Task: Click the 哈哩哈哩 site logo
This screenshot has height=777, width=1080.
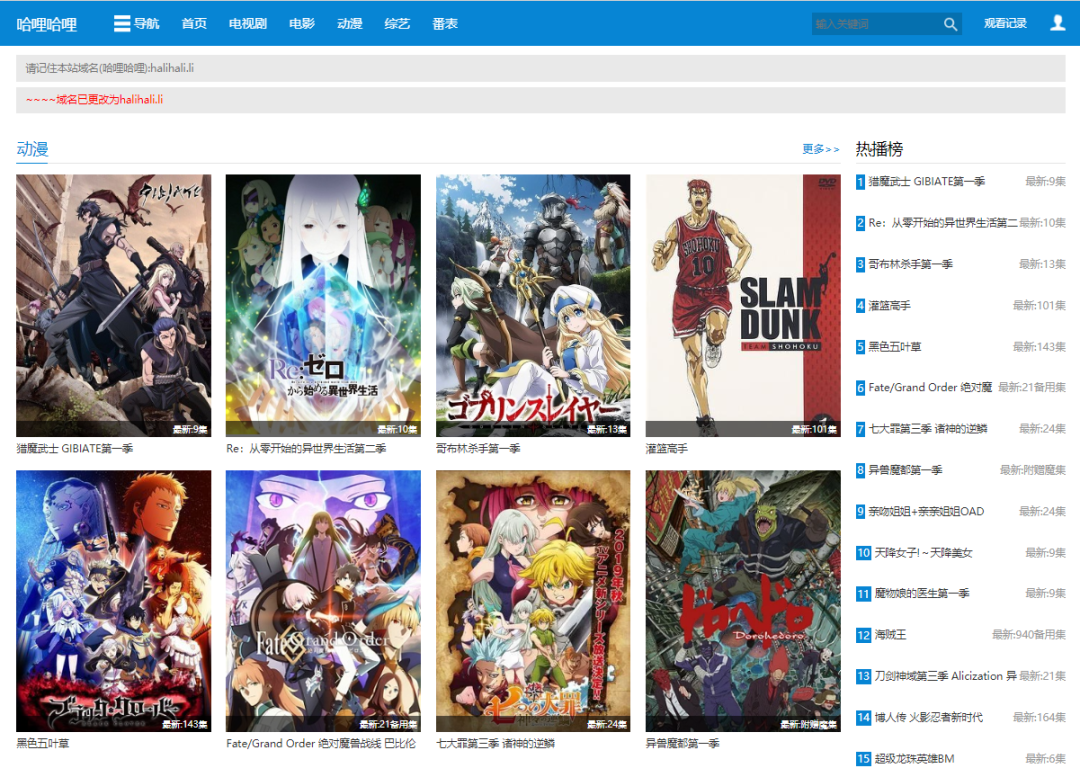Action: tap(47, 24)
